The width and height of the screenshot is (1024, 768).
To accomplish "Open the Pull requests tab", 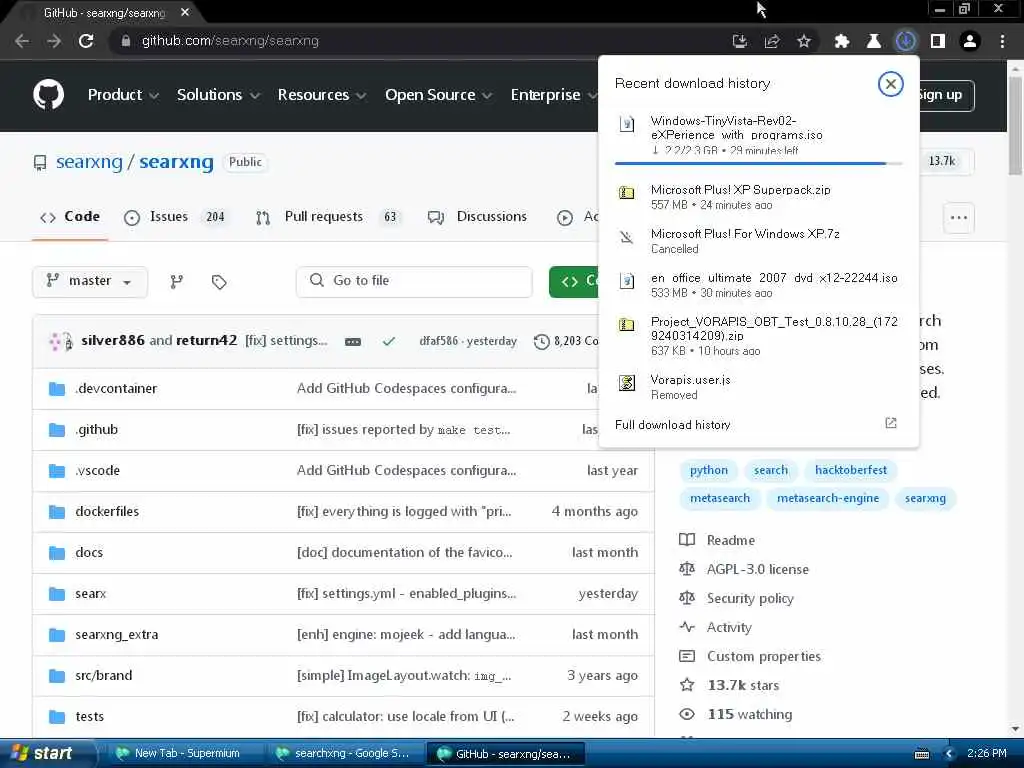I will click(x=327, y=217).
